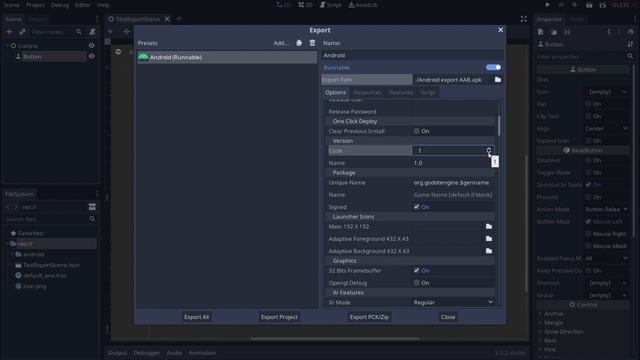This screenshot has height=360, width=640.
Task: Open Align Center dropdown in Inspector
Action: tap(607, 129)
